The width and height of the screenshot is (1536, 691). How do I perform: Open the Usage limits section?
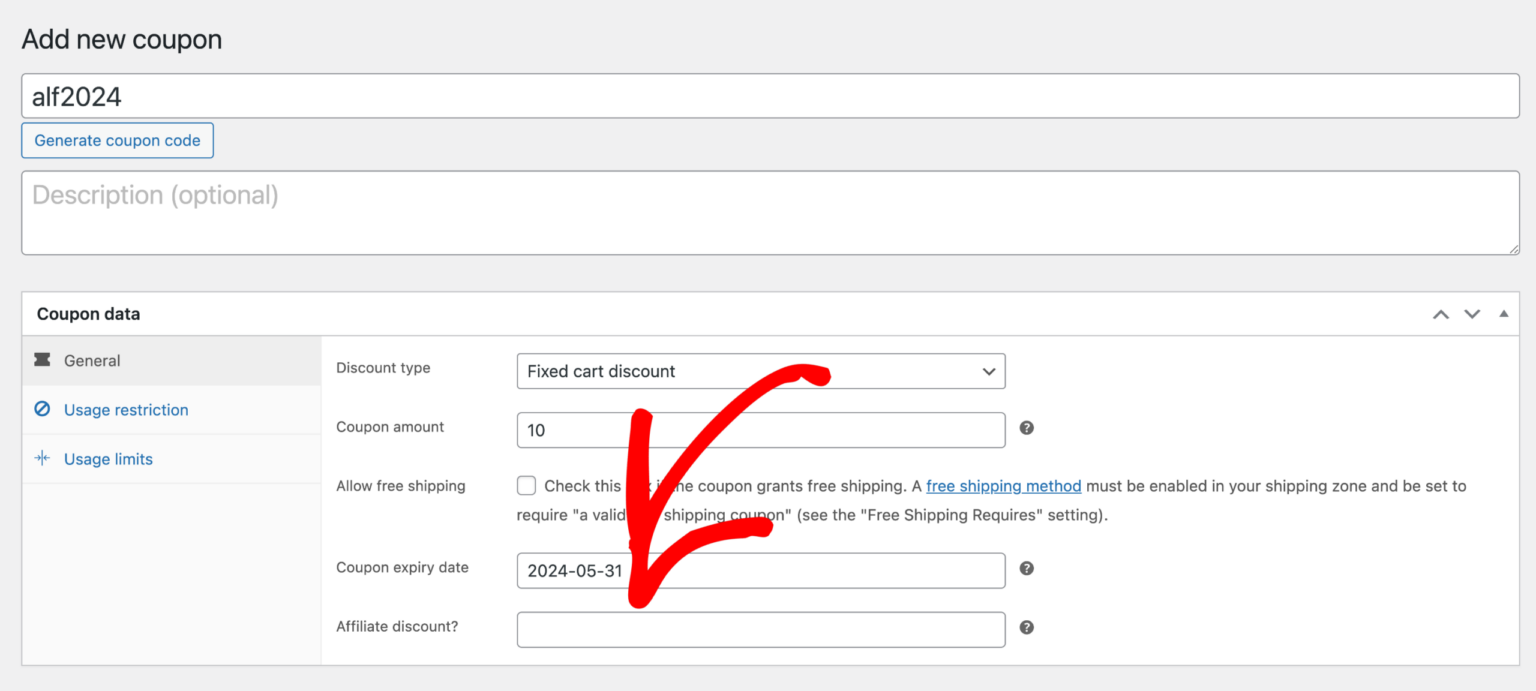106,459
